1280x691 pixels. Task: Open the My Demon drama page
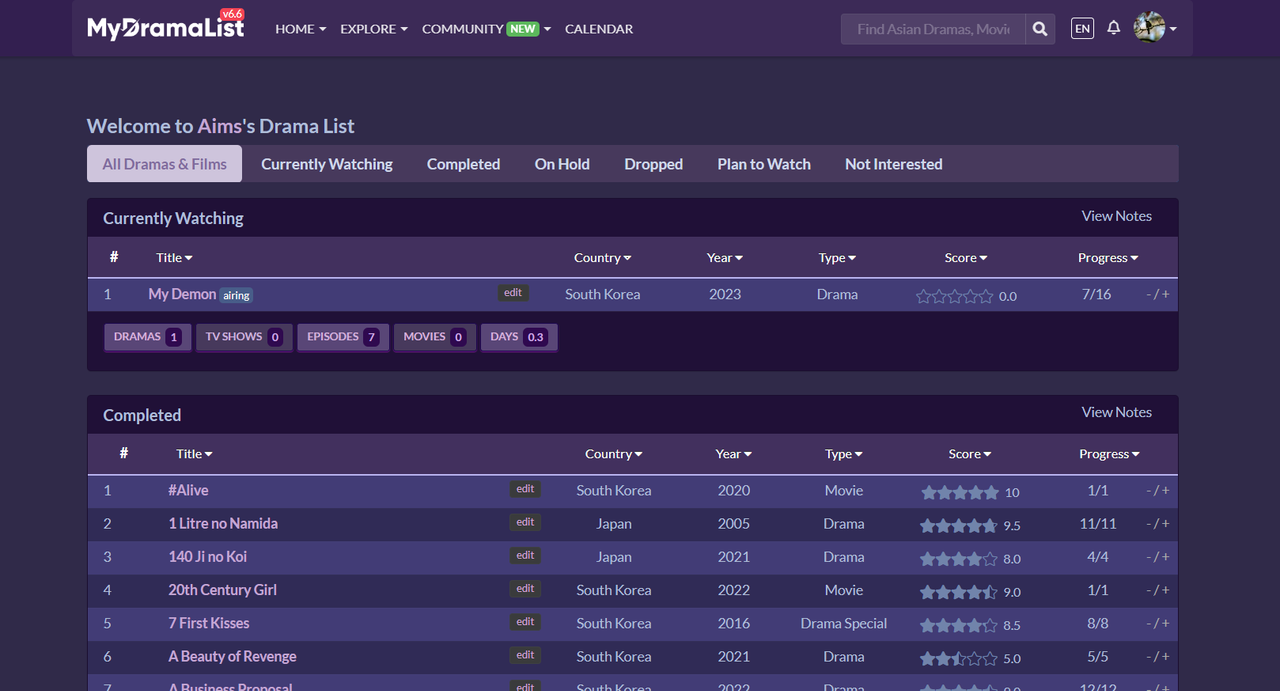click(182, 294)
